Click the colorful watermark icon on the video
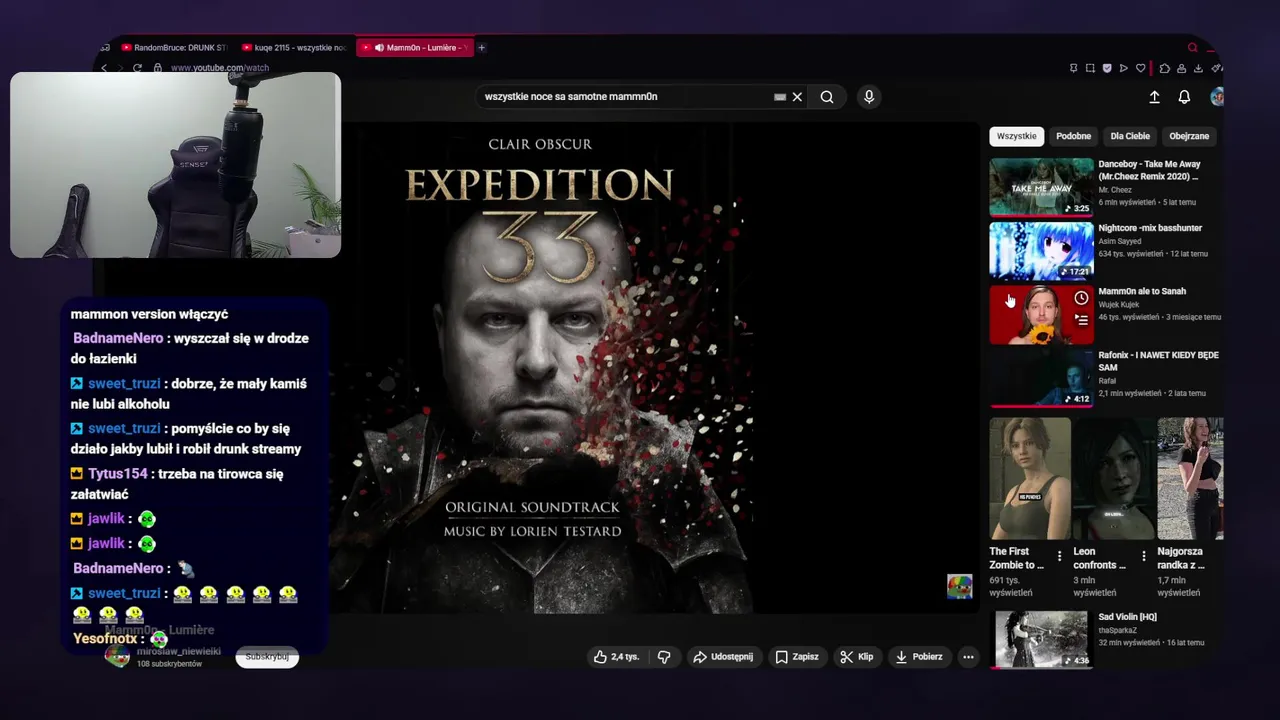1280x720 pixels. [x=959, y=586]
